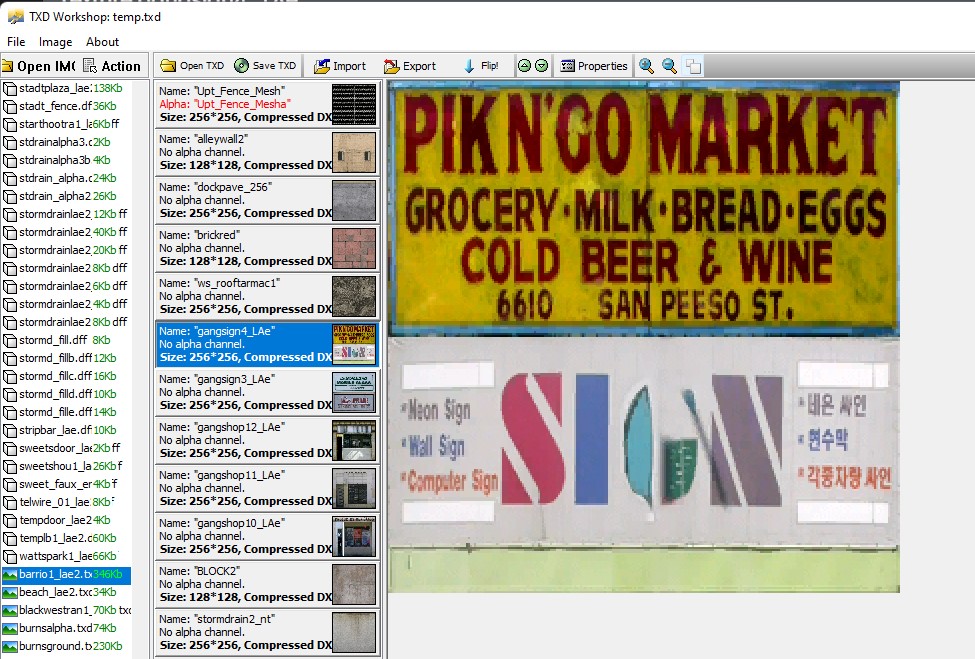The image size is (975, 659).
Task: Select the 26Kb stdrain_alpha2 file
Action: (66, 196)
